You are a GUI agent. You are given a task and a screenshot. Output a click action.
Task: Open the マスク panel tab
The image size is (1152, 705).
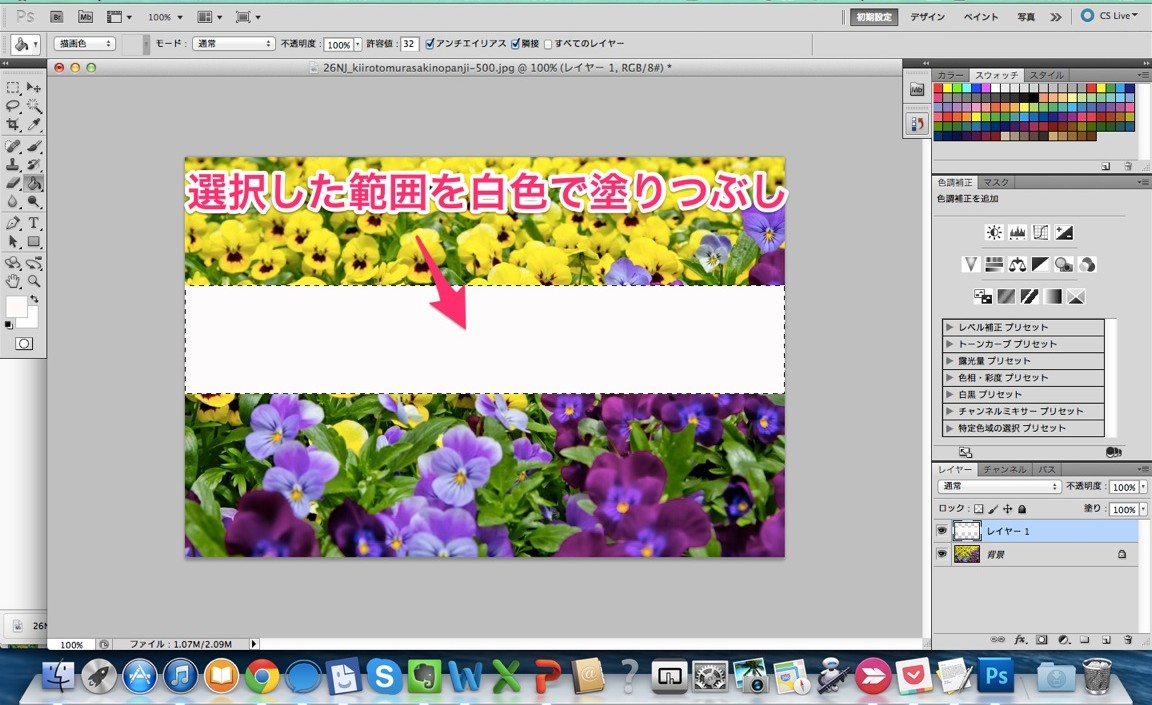pos(995,182)
